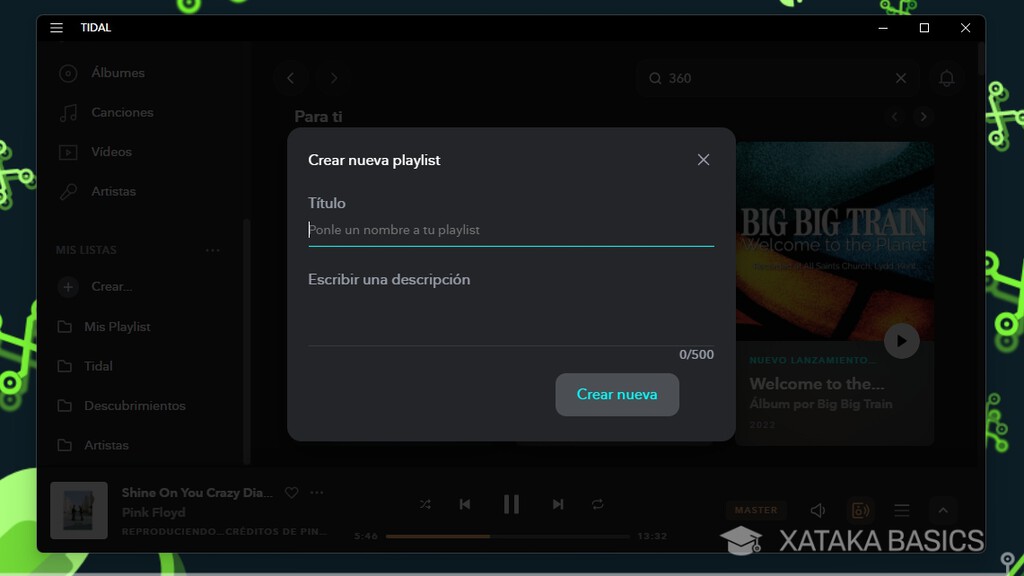Pause the current playback
Screen dimensions: 1024x576
pyautogui.click(x=511, y=504)
